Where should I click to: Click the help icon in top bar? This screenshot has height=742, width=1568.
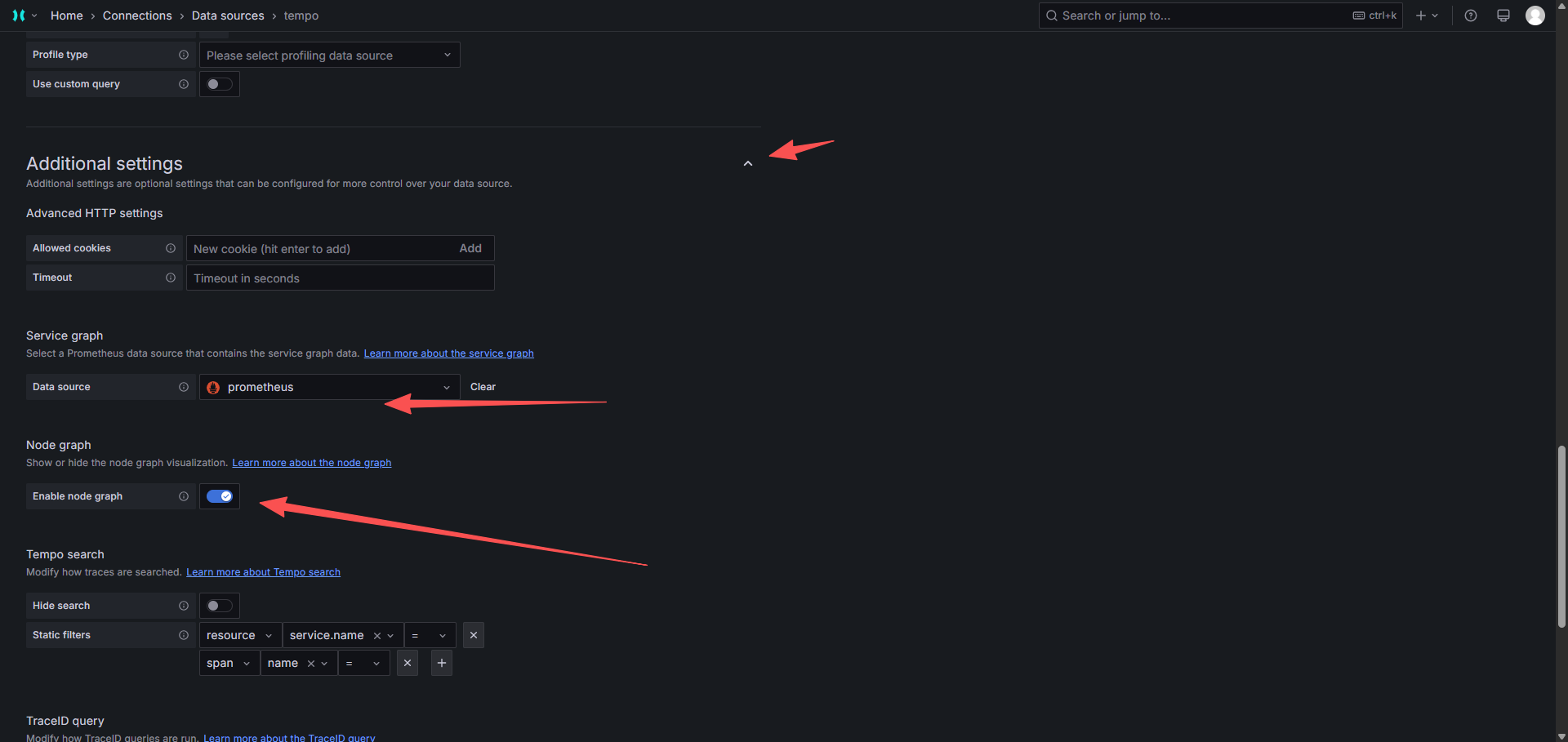click(x=1470, y=16)
